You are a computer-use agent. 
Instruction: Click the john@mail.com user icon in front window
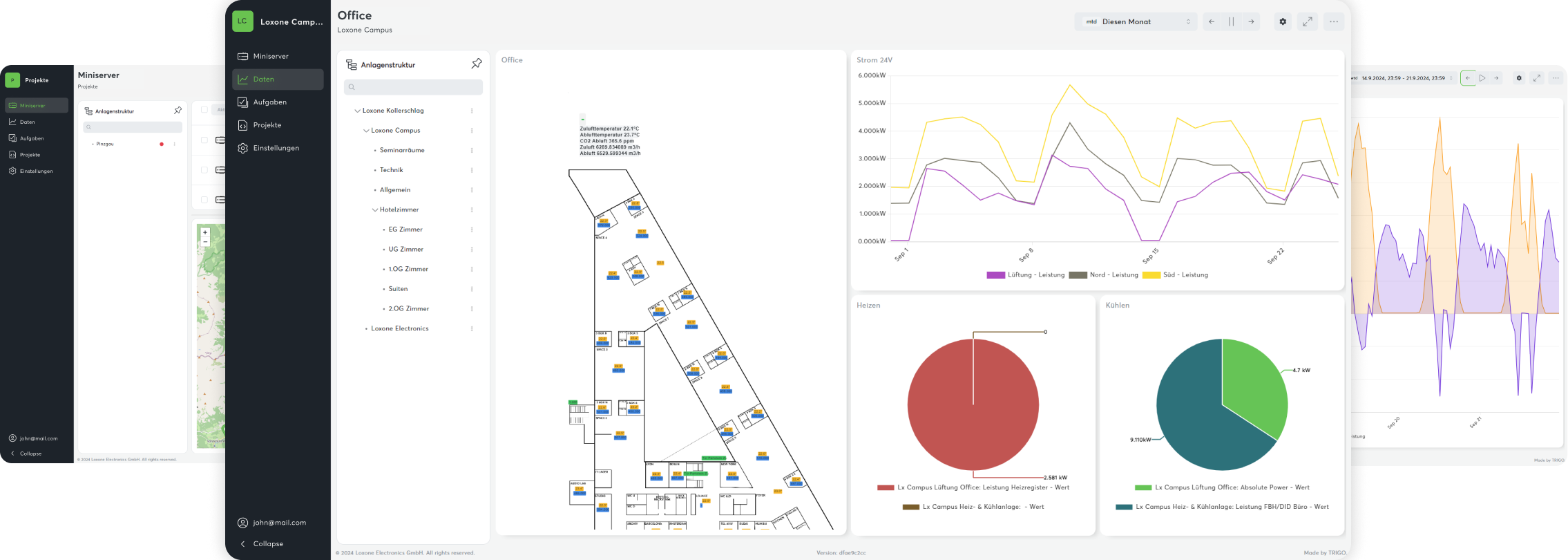242,523
